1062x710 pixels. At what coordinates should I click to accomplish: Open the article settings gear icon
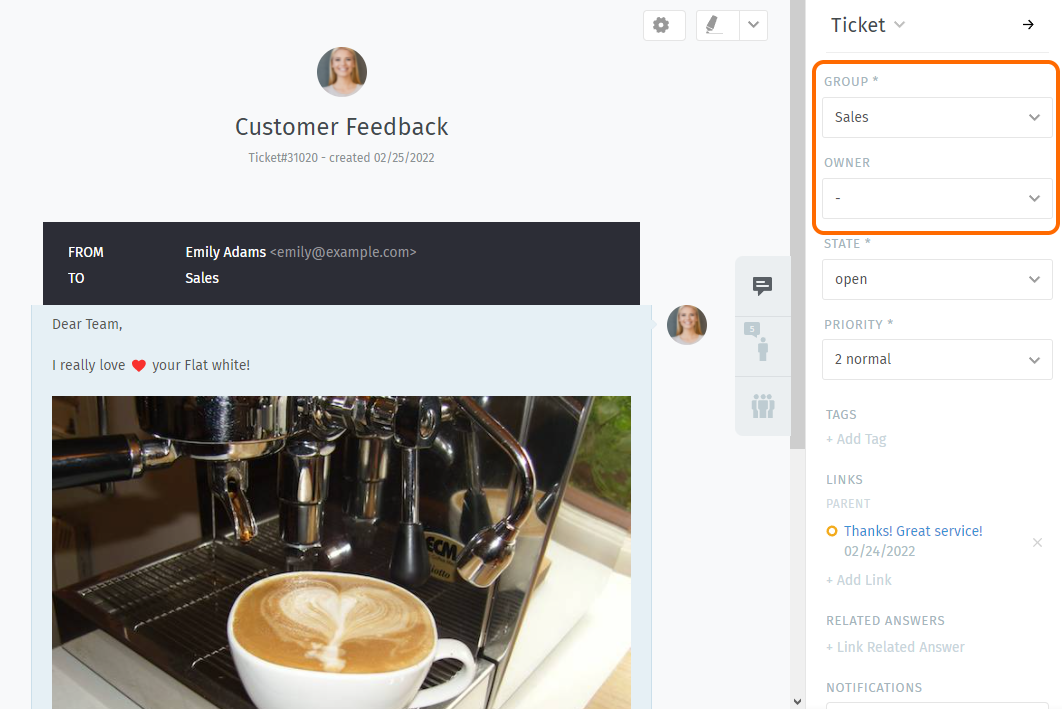tap(663, 25)
